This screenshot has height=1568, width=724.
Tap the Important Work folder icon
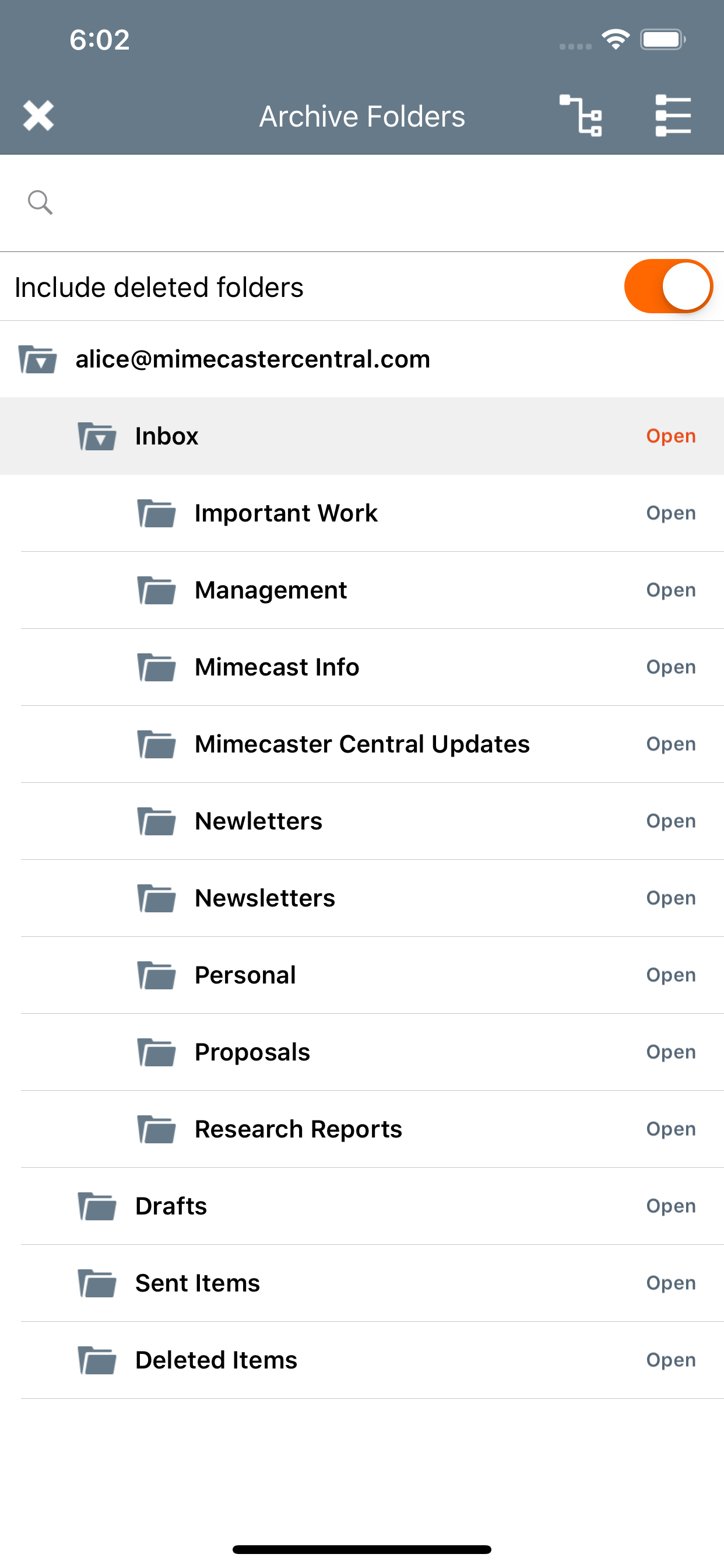[x=156, y=513]
